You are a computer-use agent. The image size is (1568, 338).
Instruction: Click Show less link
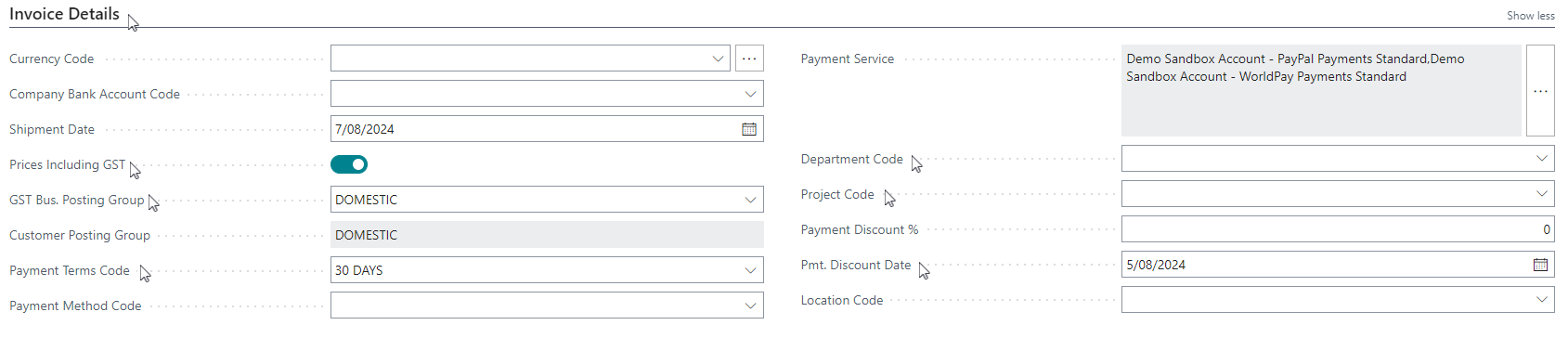(1530, 16)
